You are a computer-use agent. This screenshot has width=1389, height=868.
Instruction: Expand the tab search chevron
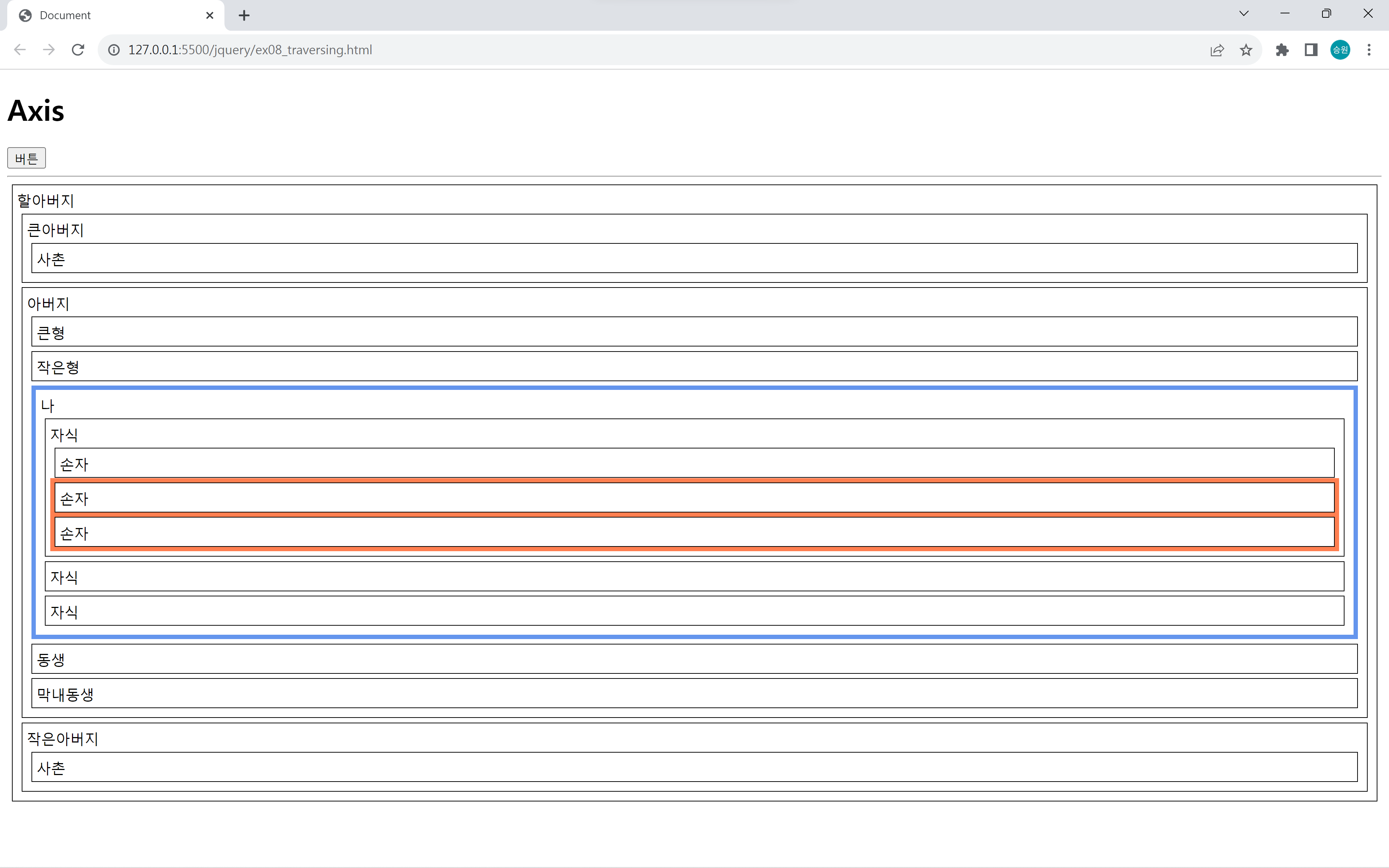[1244, 14]
